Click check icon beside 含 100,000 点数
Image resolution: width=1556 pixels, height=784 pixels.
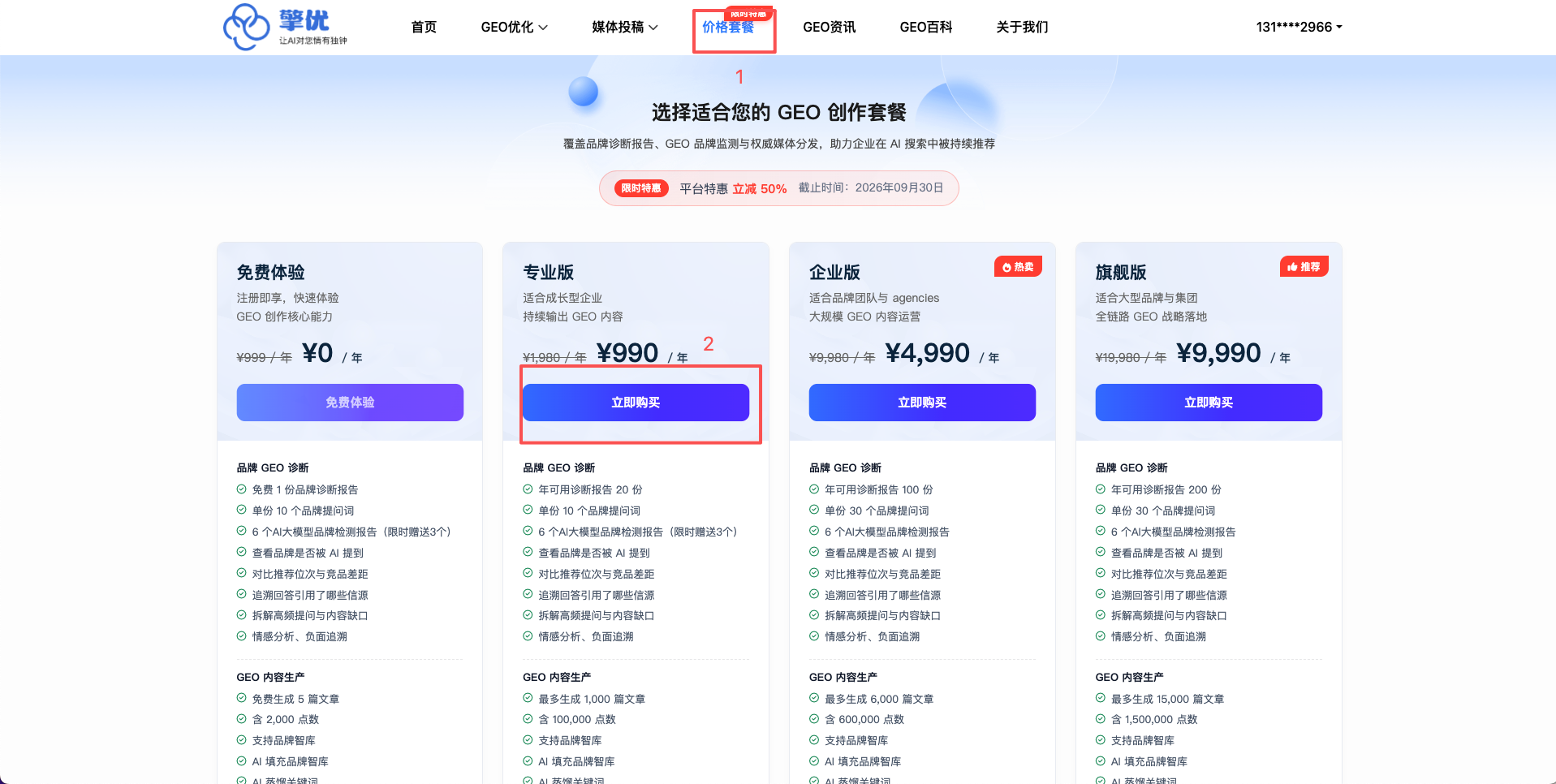tap(528, 719)
